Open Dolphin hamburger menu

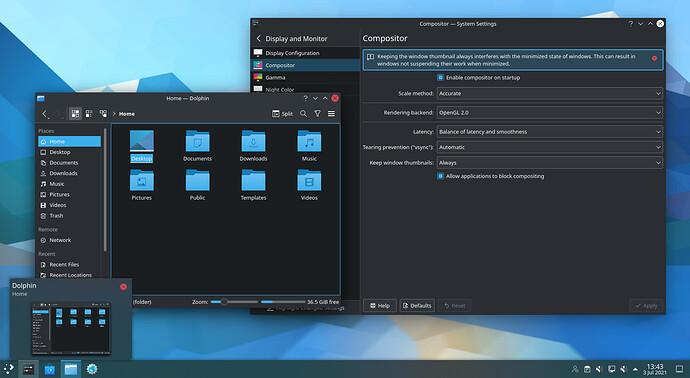[x=331, y=114]
